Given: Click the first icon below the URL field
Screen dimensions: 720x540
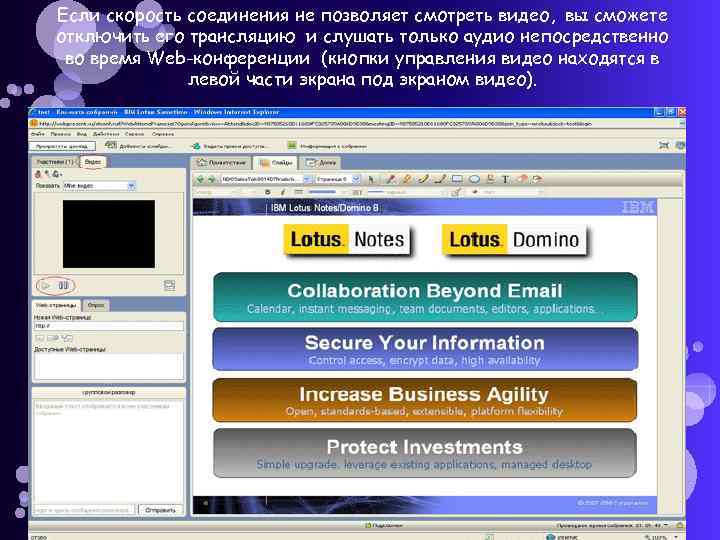Looking at the screenshot, I should [40, 338].
